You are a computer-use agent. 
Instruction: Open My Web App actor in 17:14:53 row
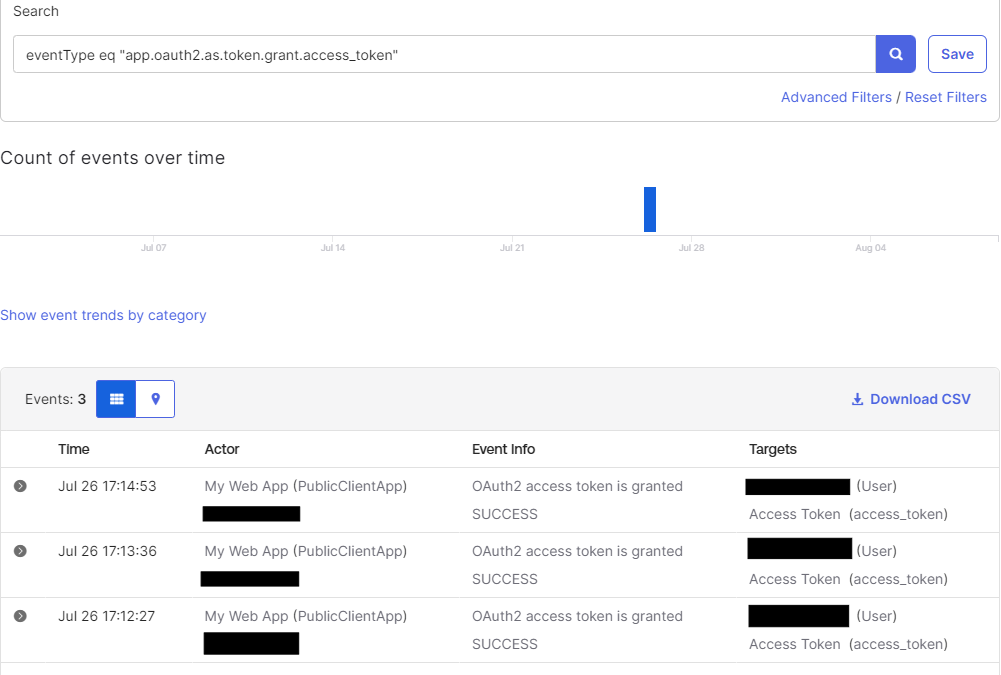coord(305,486)
